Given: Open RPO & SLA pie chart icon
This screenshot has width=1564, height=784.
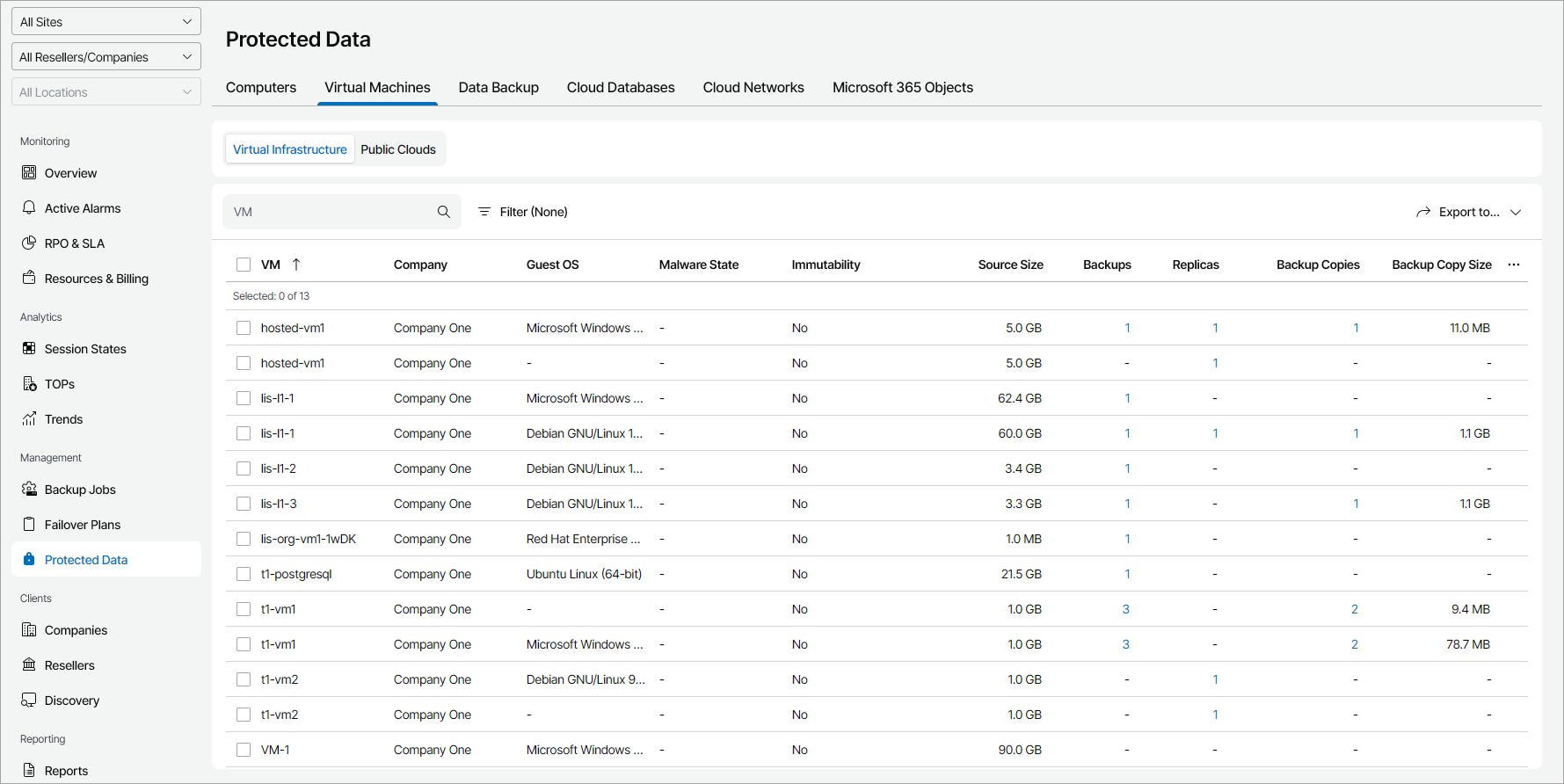Looking at the screenshot, I should 29,243.
